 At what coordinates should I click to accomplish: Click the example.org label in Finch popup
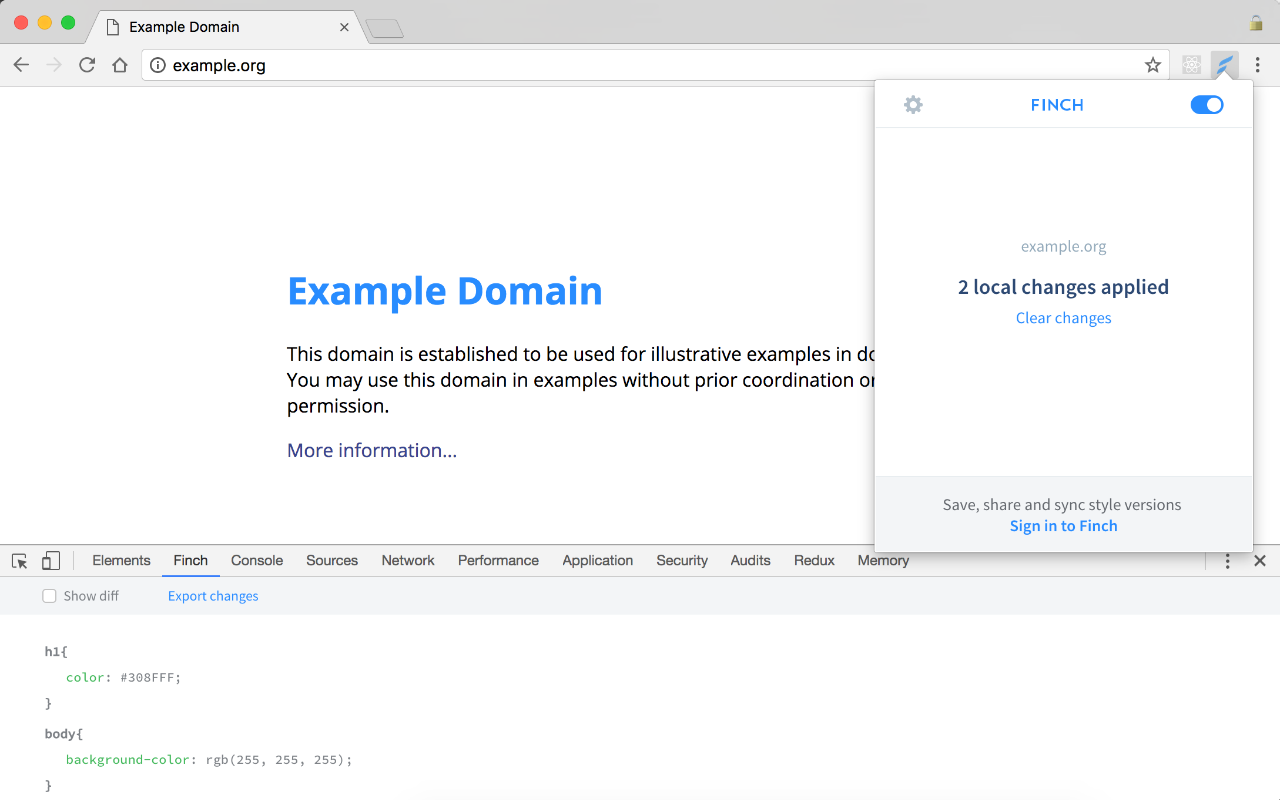[1063, 246]
